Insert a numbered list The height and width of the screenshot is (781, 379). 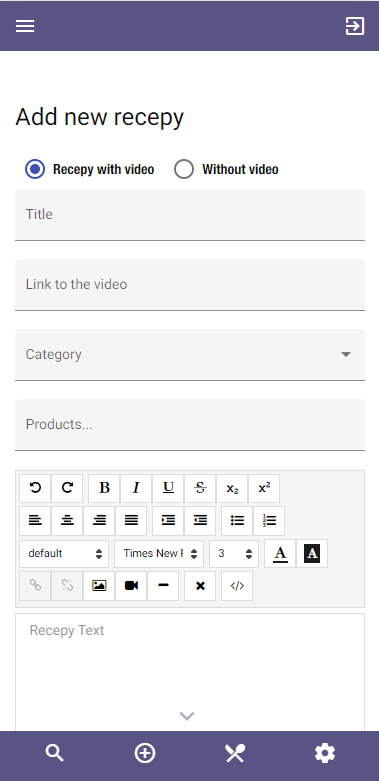pyautogui.click(x=269, y=521)
